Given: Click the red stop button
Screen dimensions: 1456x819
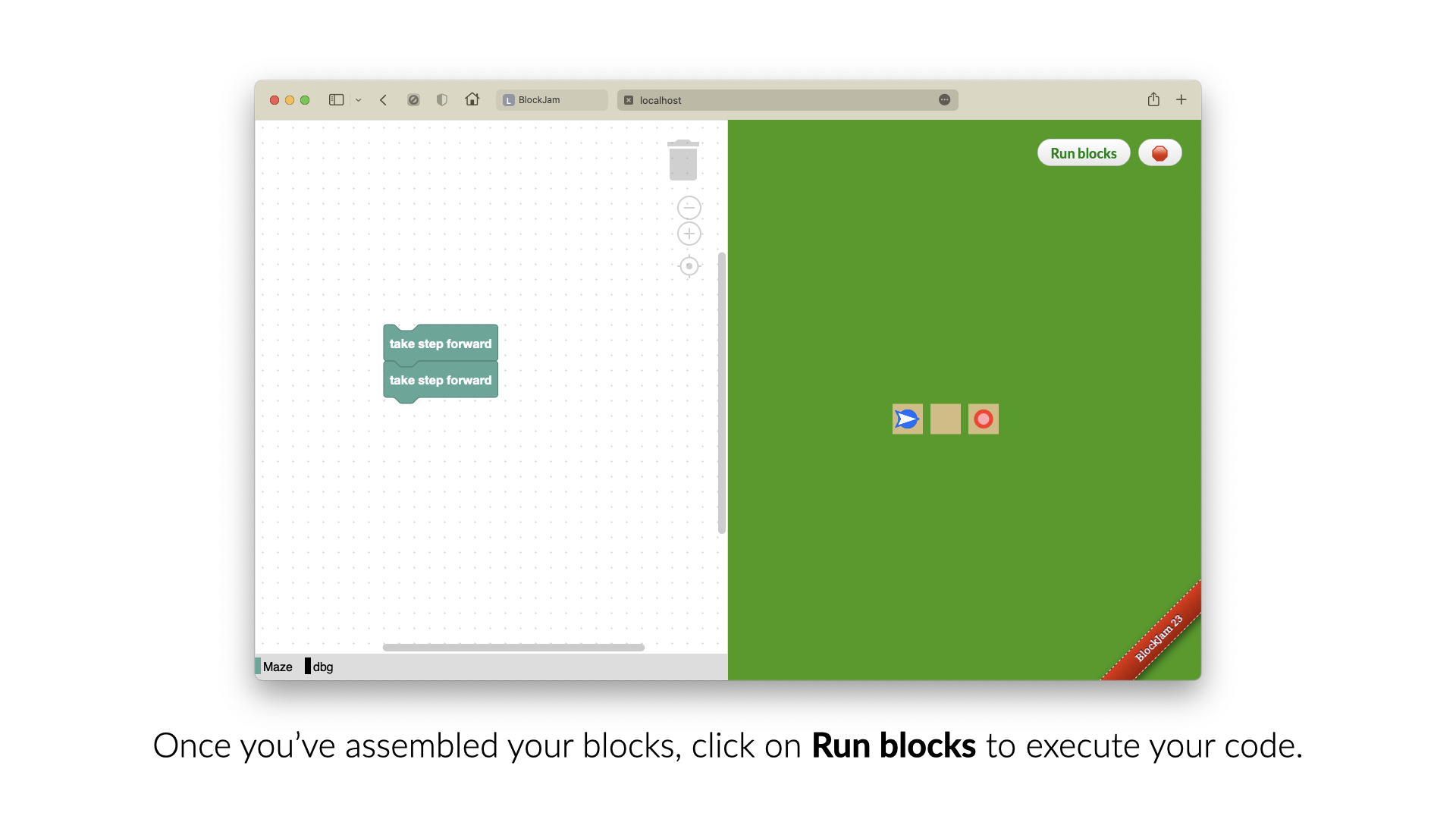Looking at the screenshot, I should click(1159, 153).
